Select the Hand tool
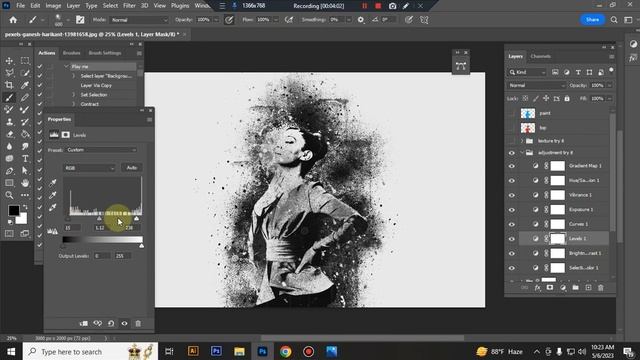Viewport: 640px width, 360px height. coord(25,183)
